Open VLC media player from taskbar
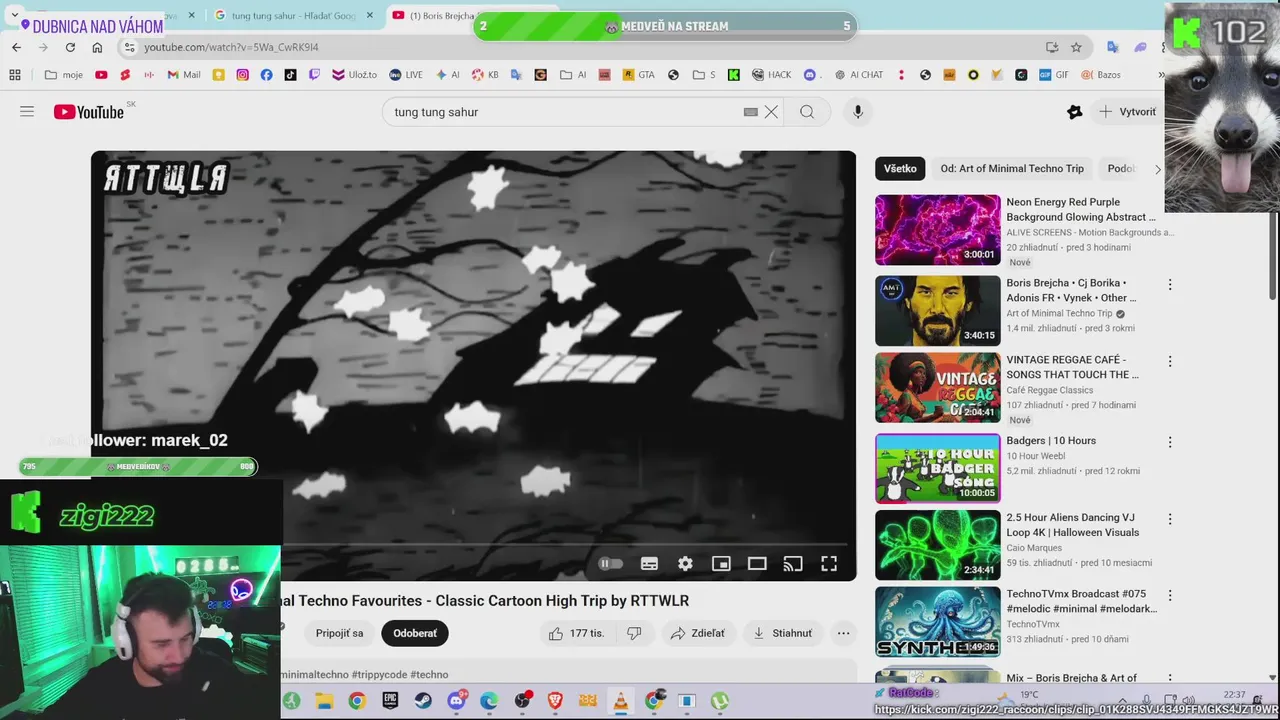Image resolution: width=1280 pixels, height=720 pixels. coord(621,701)
